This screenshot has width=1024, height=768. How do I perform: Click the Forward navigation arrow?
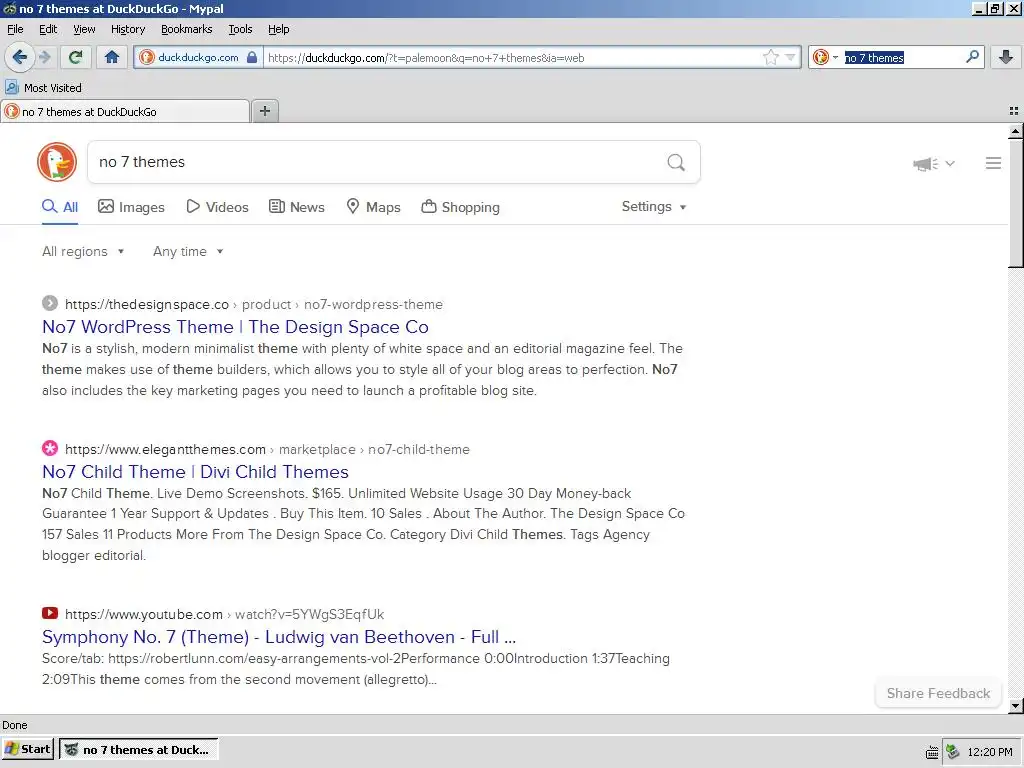pos(45,57)
